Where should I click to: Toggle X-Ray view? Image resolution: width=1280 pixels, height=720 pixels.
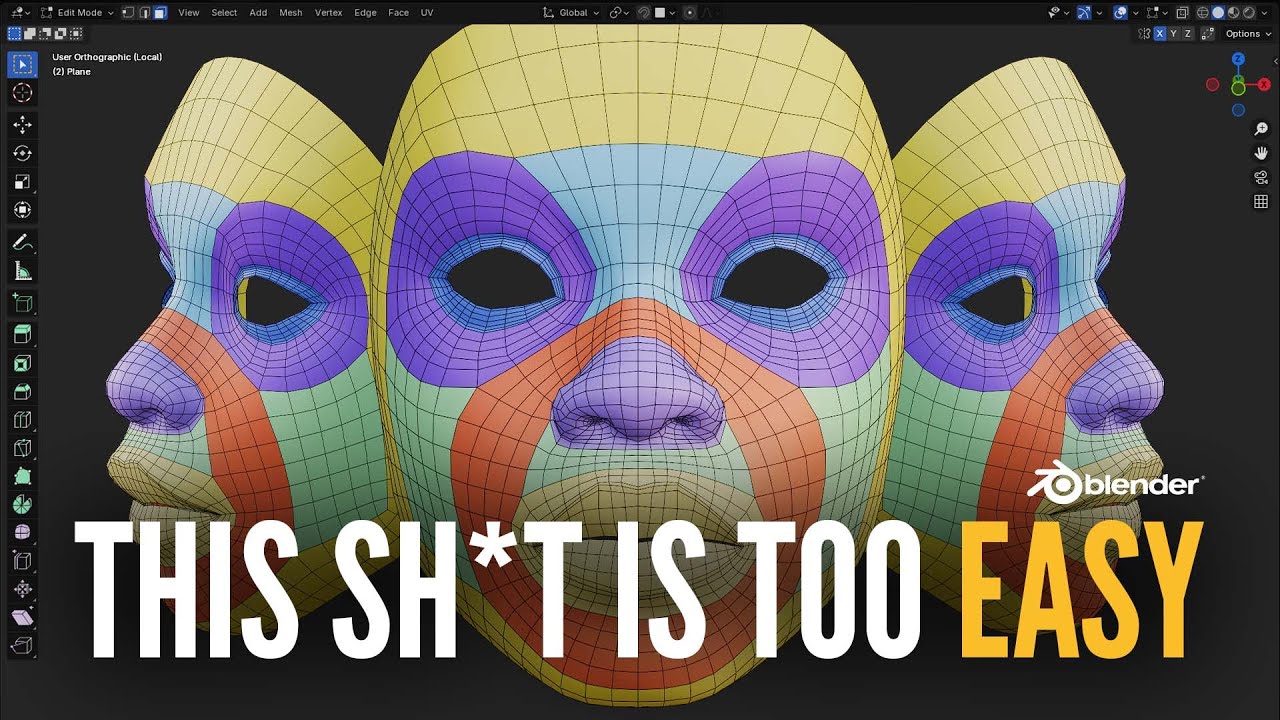click(x=1183, y=13)
